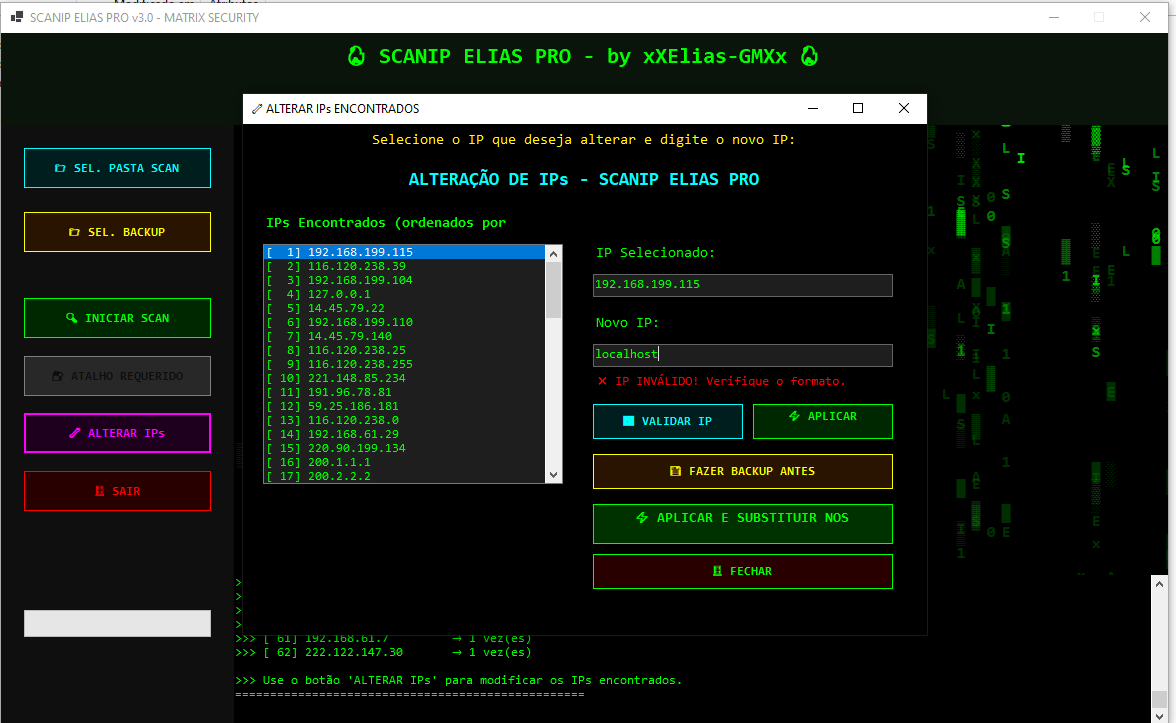Select list row 200.2.2.2

[404, 476]
